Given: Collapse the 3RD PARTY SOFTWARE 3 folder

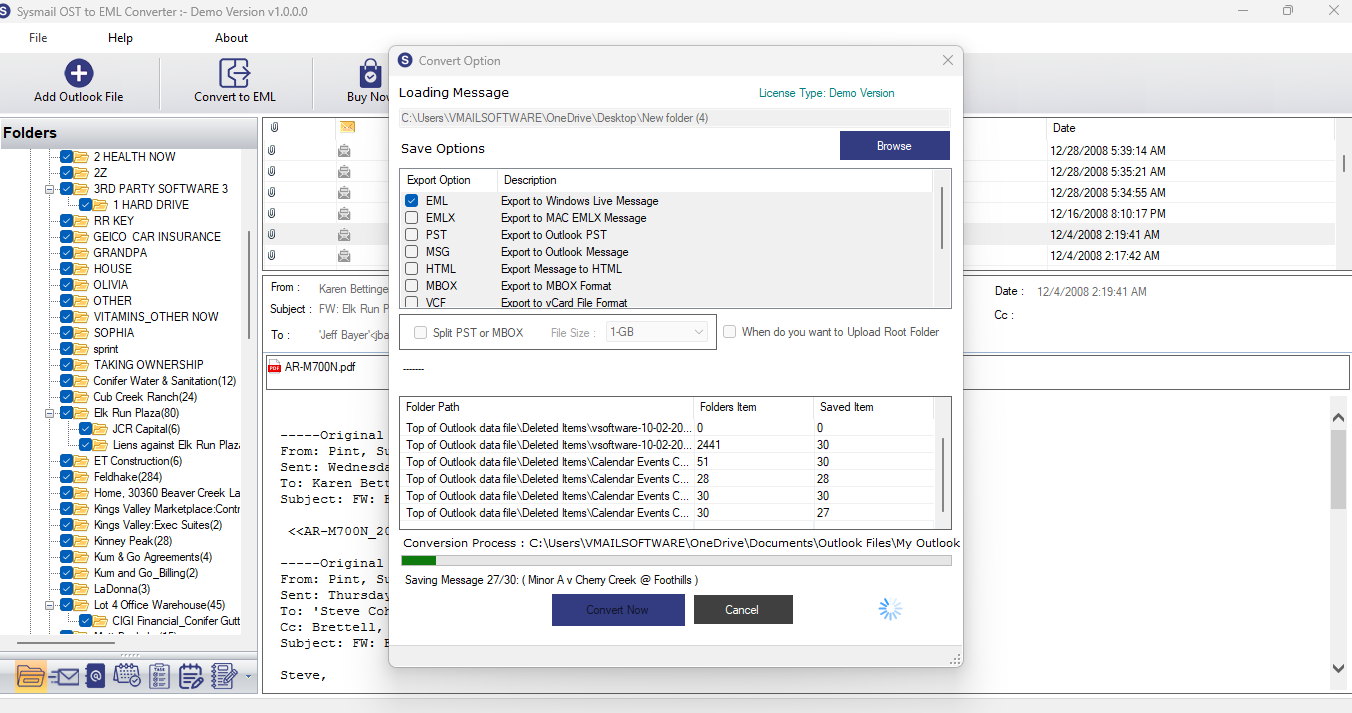Looking at the screenshot, I should [x=49, y=189].
